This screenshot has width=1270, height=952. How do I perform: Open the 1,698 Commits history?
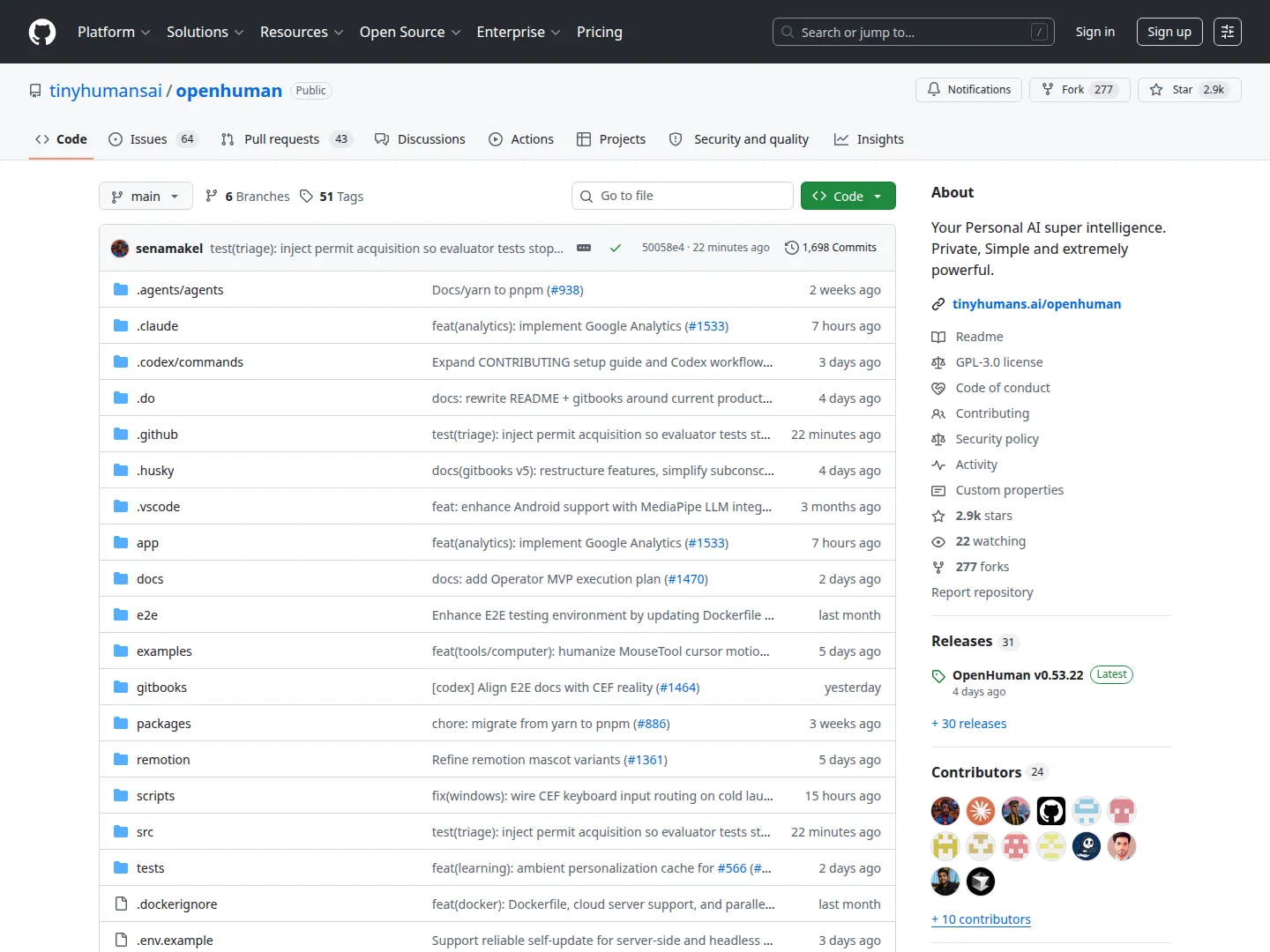pyautogui.click(x=831, y=248)
